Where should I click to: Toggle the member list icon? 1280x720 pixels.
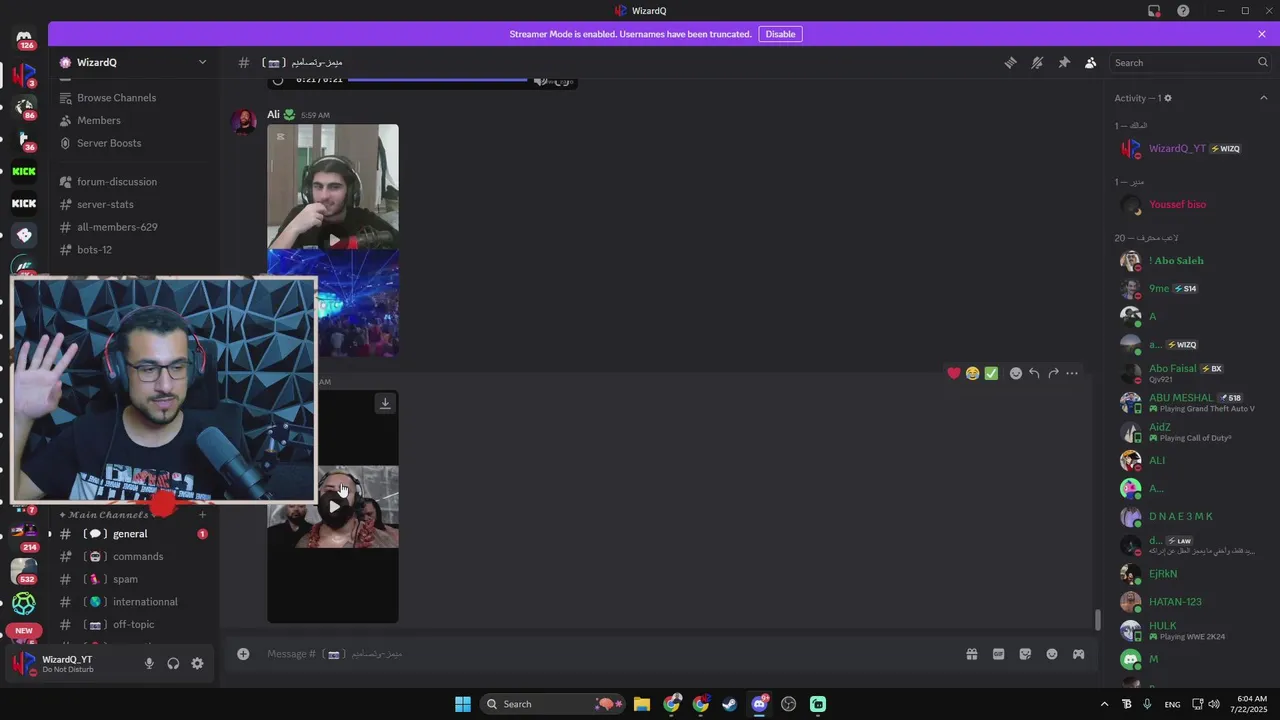point(1090,62)
